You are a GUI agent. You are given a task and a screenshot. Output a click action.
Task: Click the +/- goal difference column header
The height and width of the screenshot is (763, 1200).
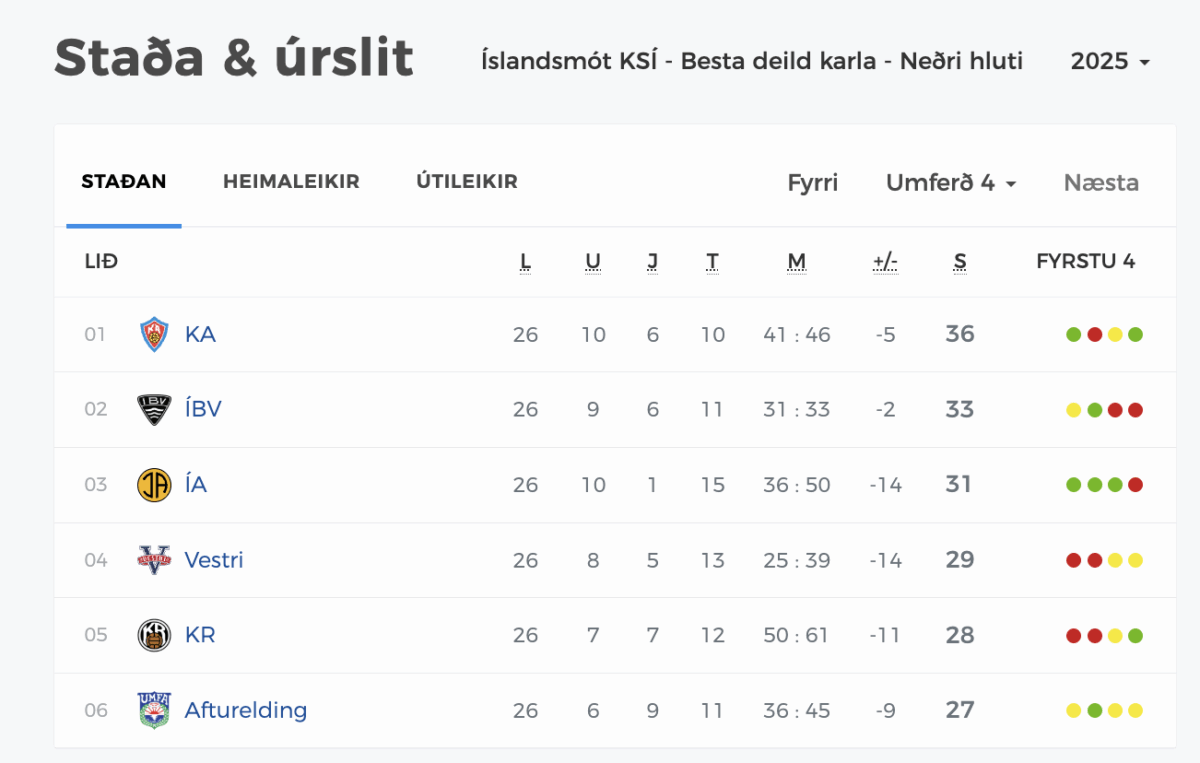(x=885, y=262)
